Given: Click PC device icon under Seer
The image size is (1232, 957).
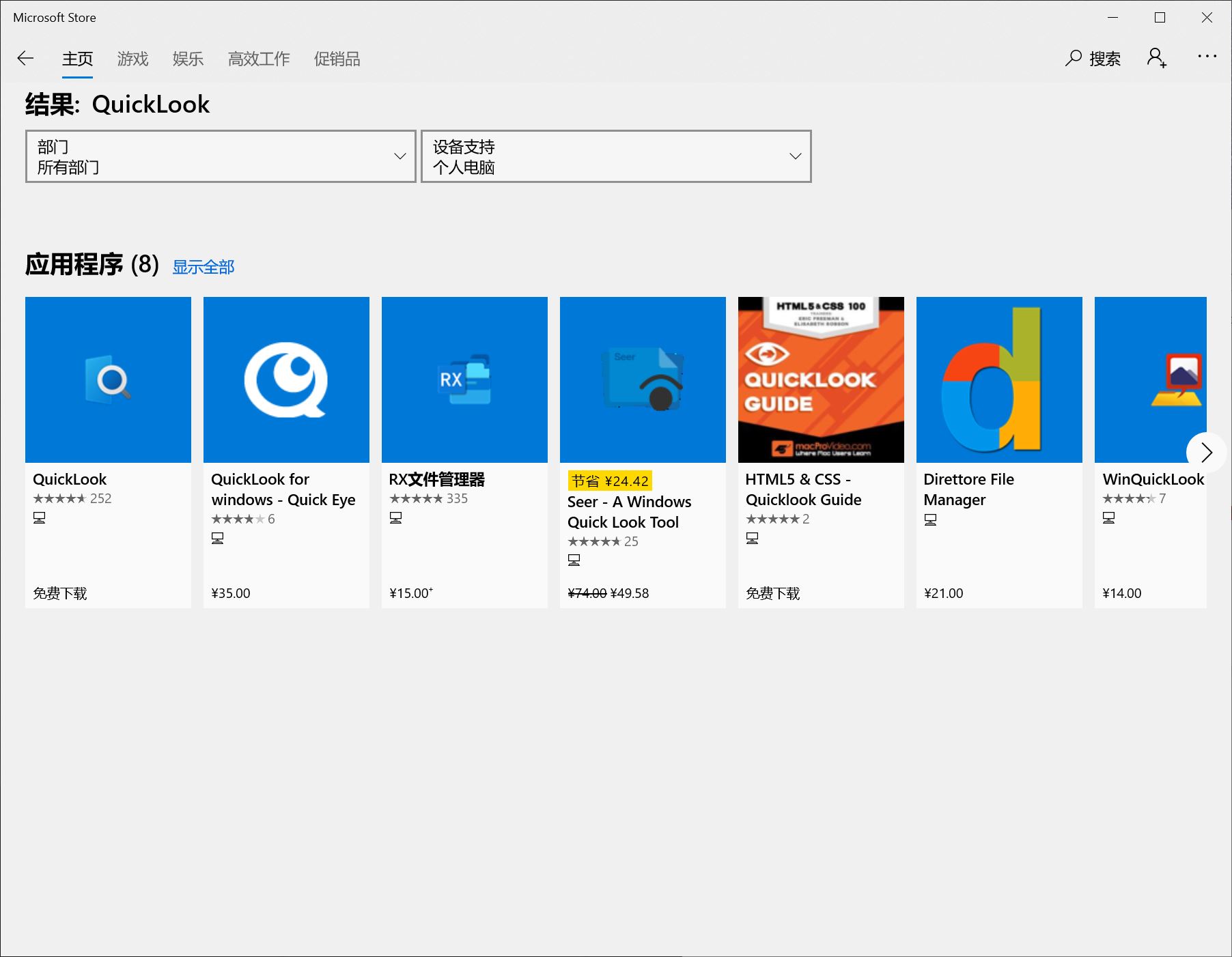Looking at the screenshot, I should tap(574, 560).
